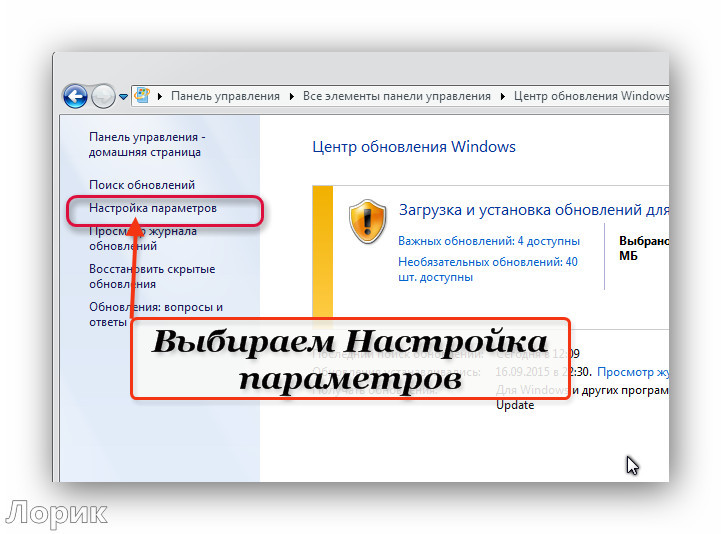The width and height of the screenshot is (721, 534).
Task: Open Важных обновлений: 4 доступны link
Action: tap(489, 241)
